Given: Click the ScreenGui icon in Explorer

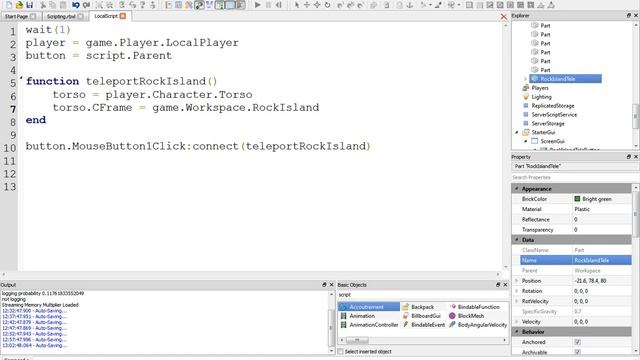Looking at the screenshot, I should (535, 141).
